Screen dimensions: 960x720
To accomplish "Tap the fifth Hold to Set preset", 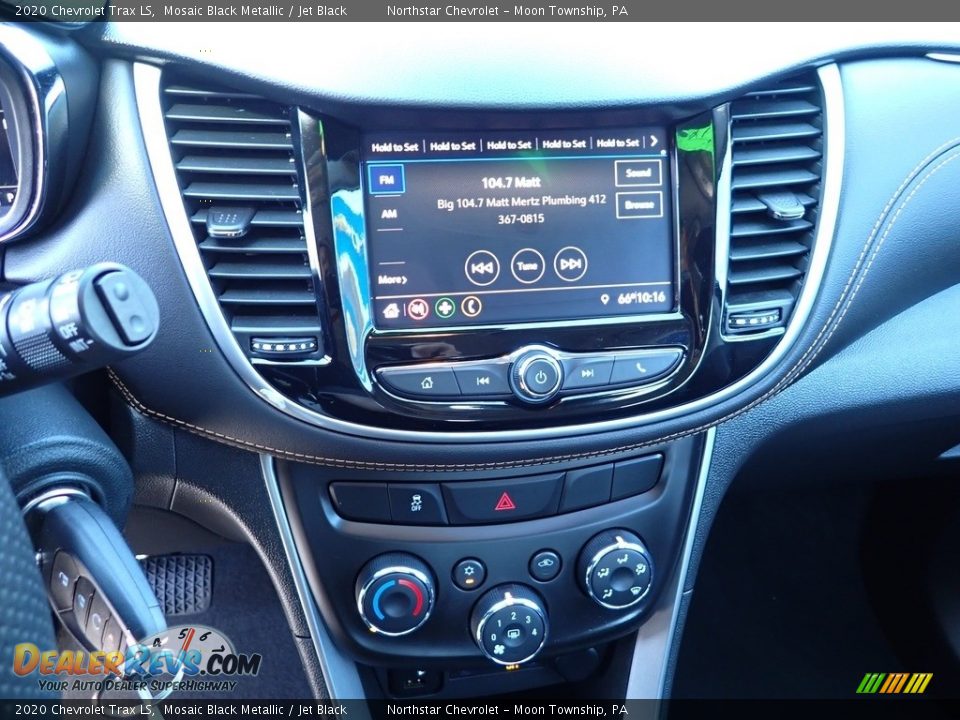I will [x=618, y=143].
